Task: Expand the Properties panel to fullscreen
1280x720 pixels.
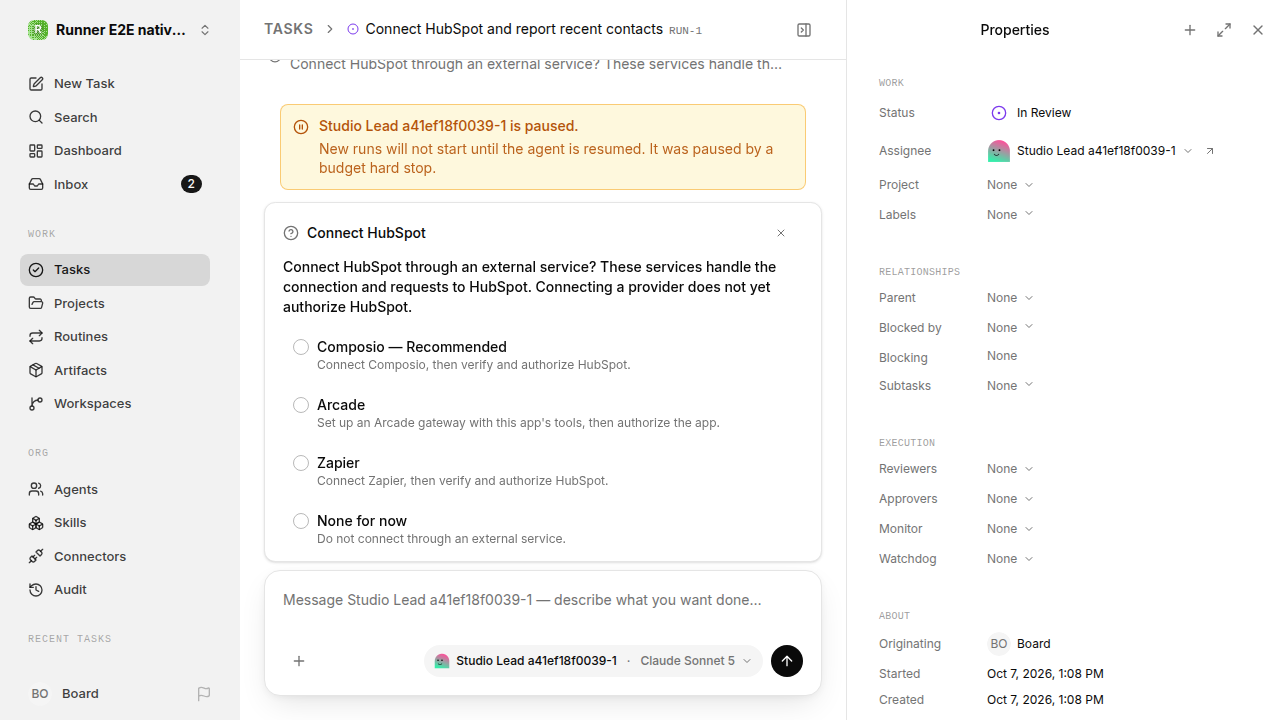Action: click(x=1224, y=30)
